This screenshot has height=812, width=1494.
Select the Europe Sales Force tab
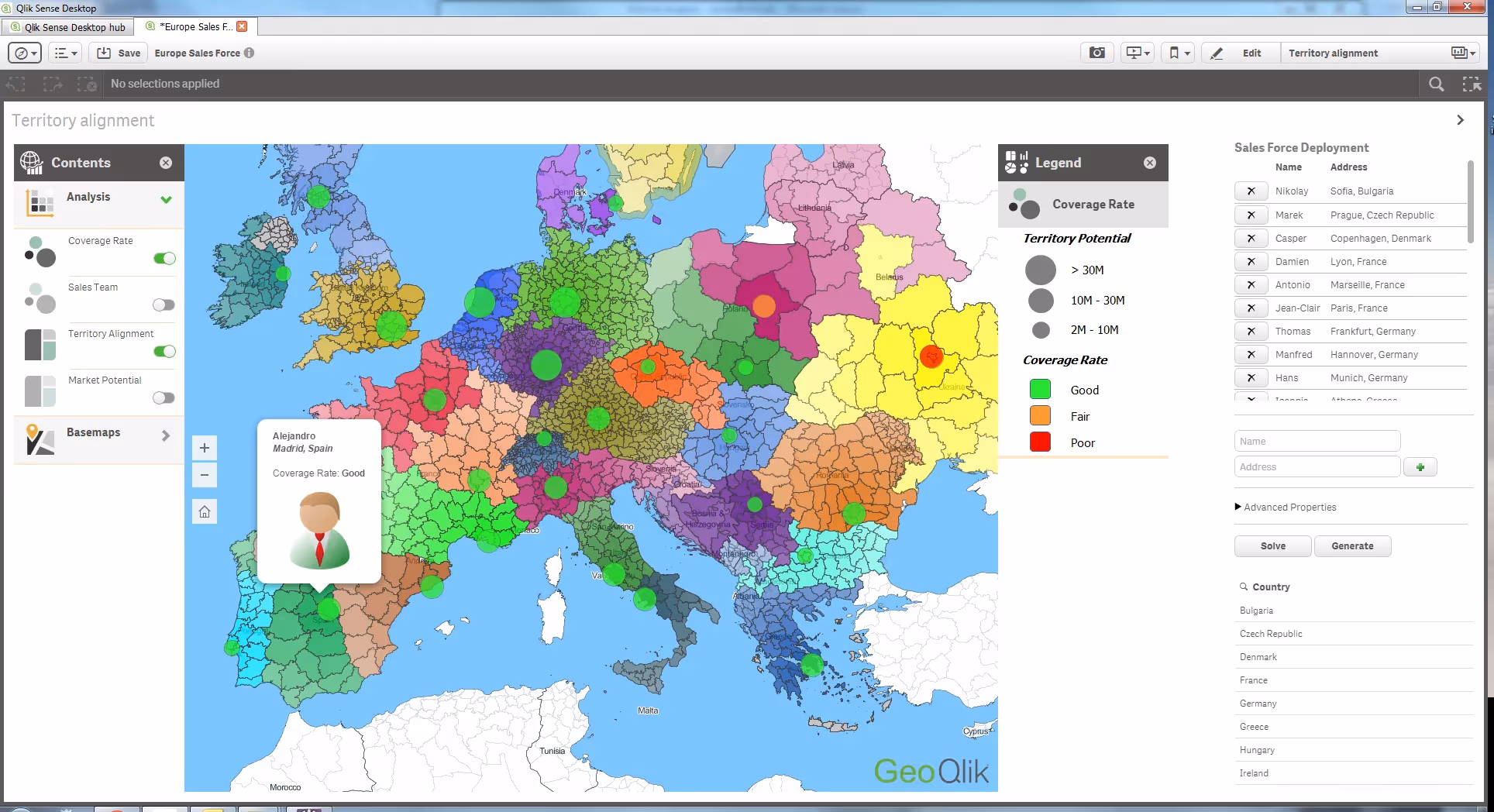[x=192, y=26]
